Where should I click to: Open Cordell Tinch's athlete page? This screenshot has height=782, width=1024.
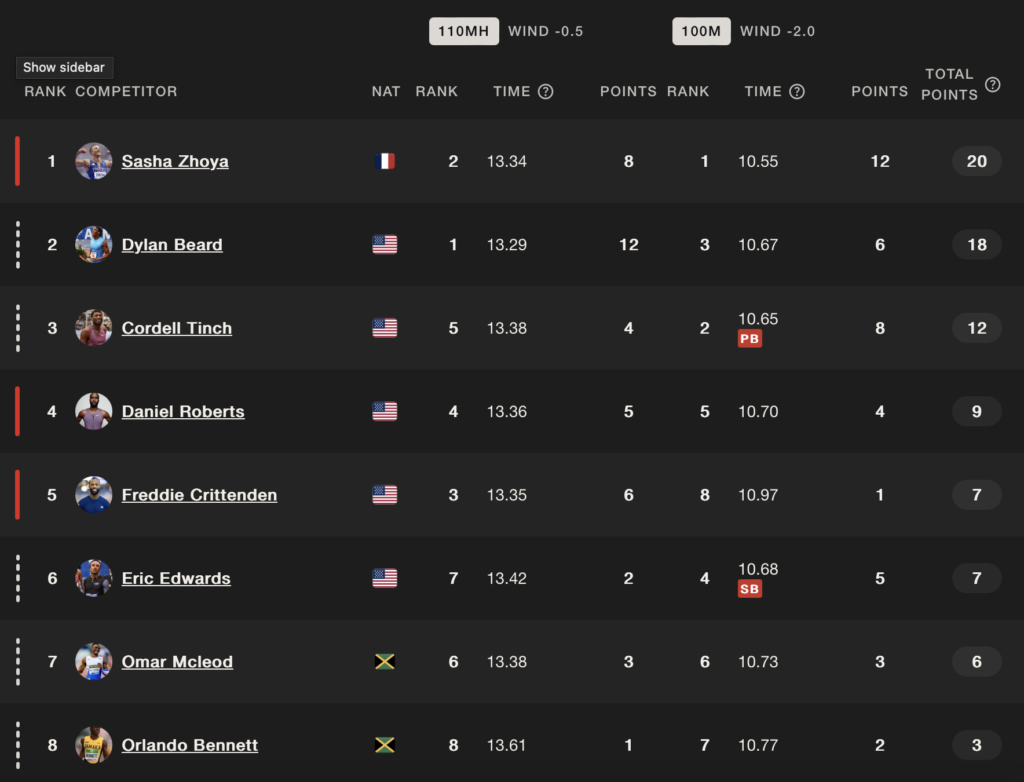177,328
